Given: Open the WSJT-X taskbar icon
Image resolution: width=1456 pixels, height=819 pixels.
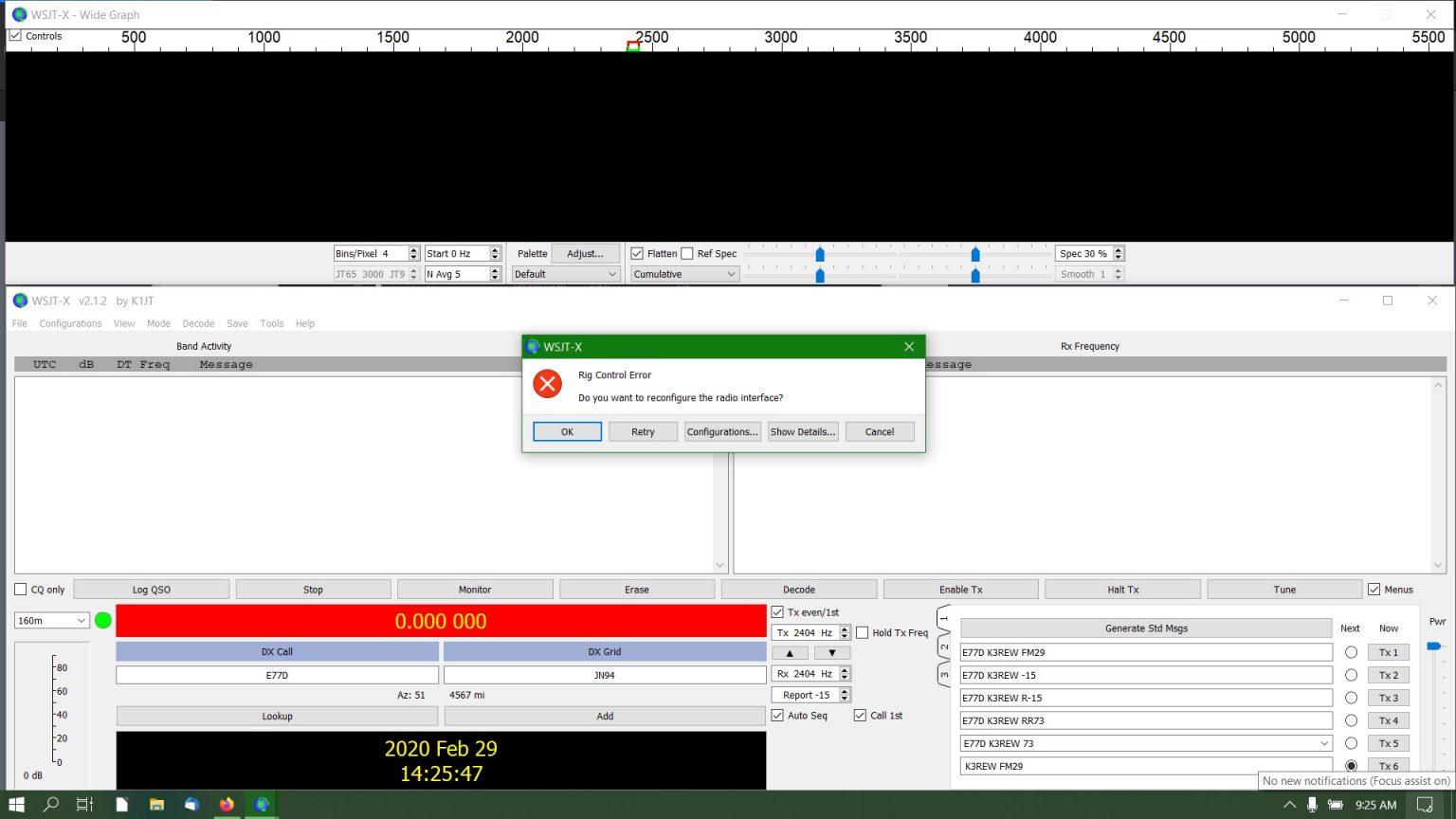Looking at the screenshot, I should [262, 804].
